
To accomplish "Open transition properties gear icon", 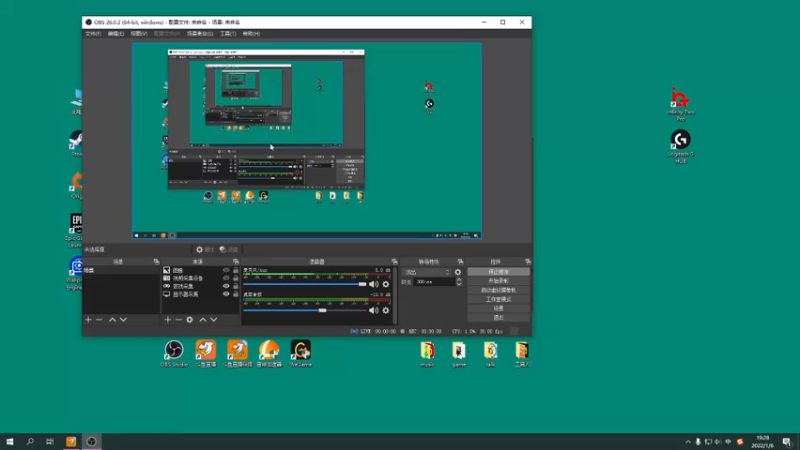I will click(458, 272).
